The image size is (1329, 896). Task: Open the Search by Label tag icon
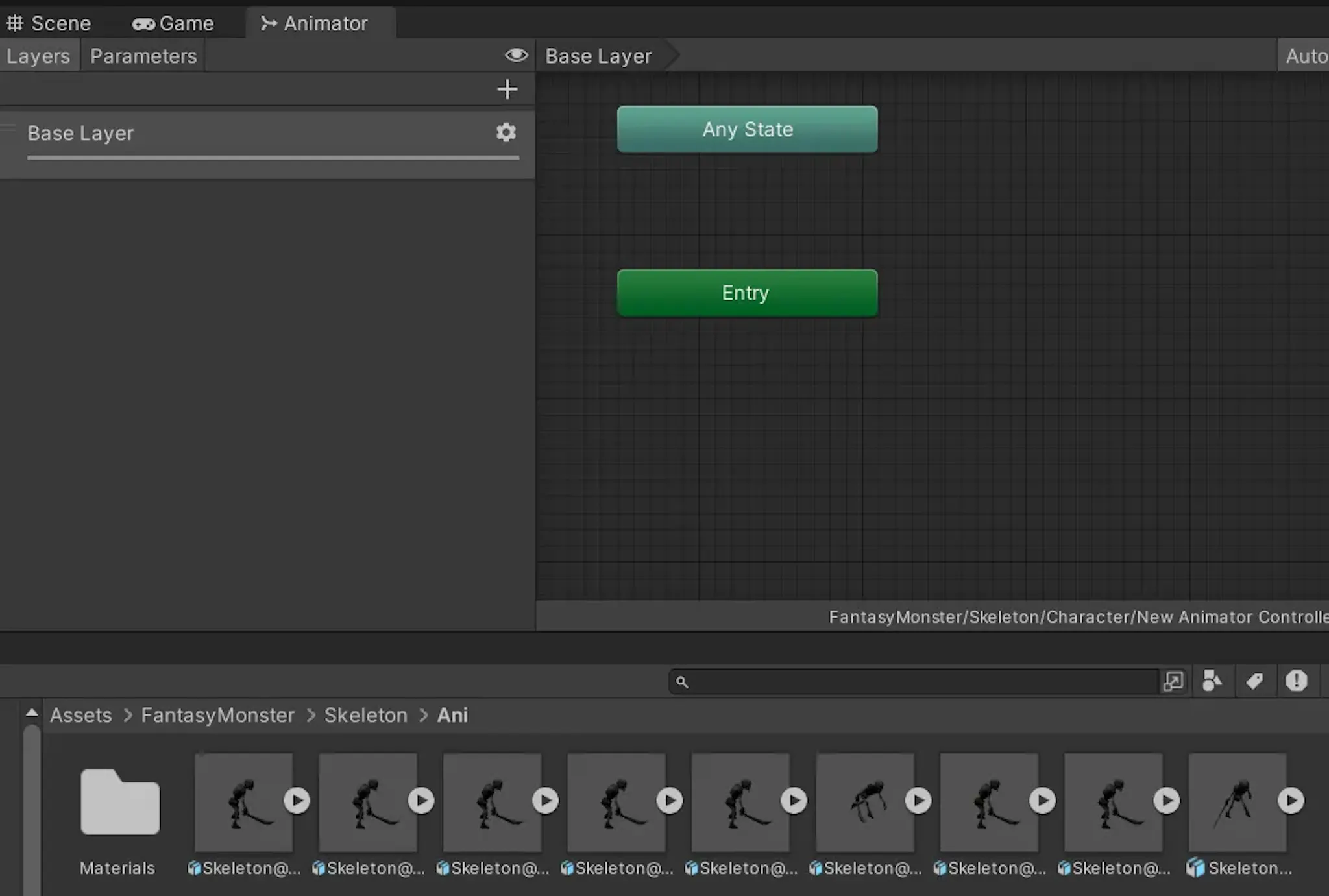1254,681
